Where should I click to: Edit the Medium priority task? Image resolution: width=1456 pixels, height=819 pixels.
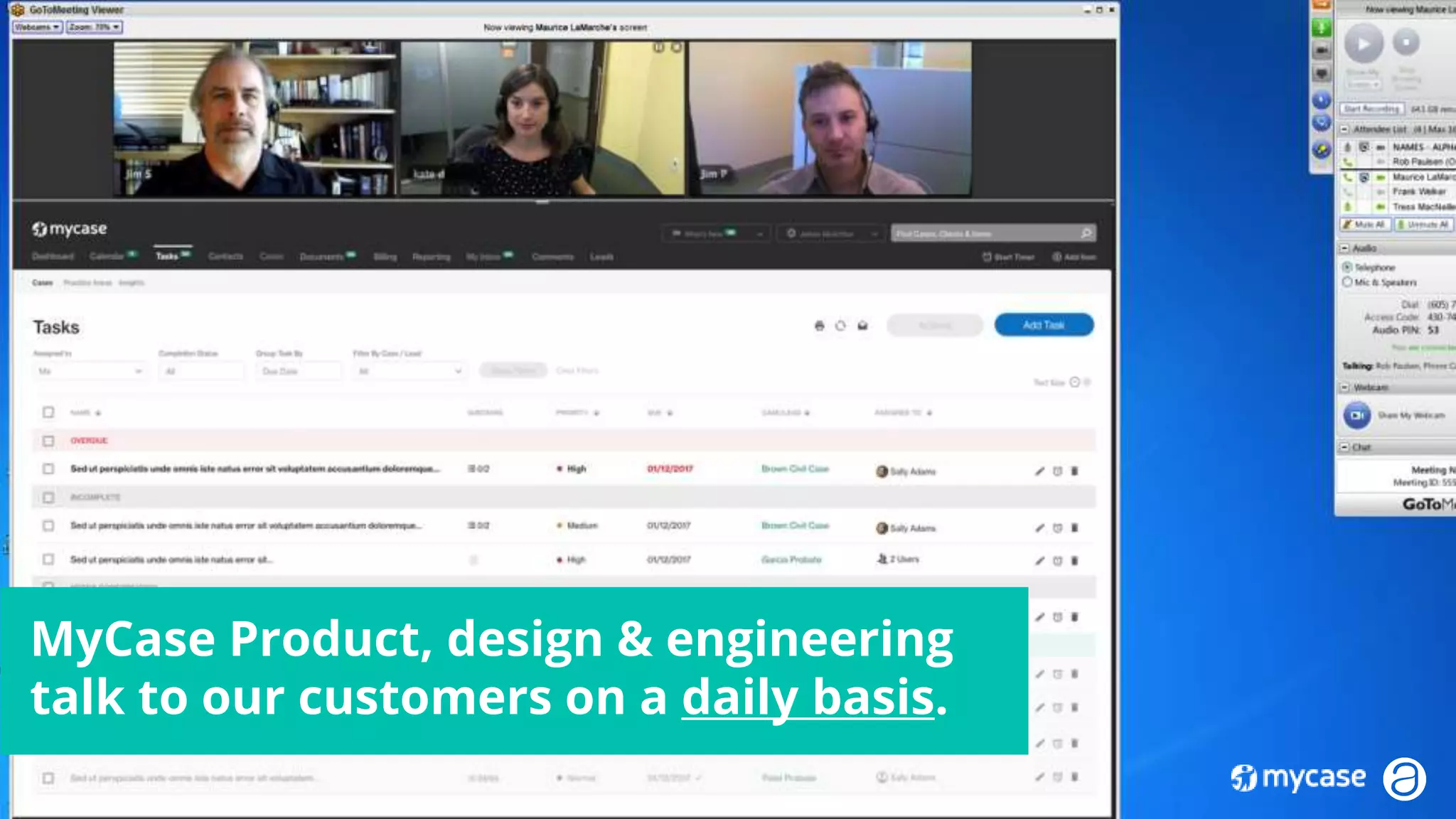(1039, 528)
